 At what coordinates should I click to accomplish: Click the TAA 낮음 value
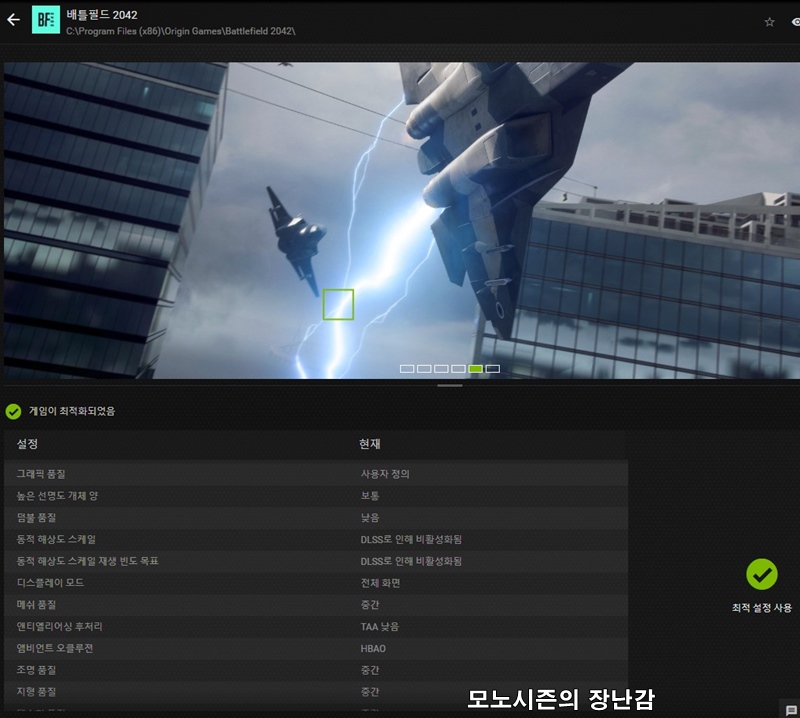(380, 627)
